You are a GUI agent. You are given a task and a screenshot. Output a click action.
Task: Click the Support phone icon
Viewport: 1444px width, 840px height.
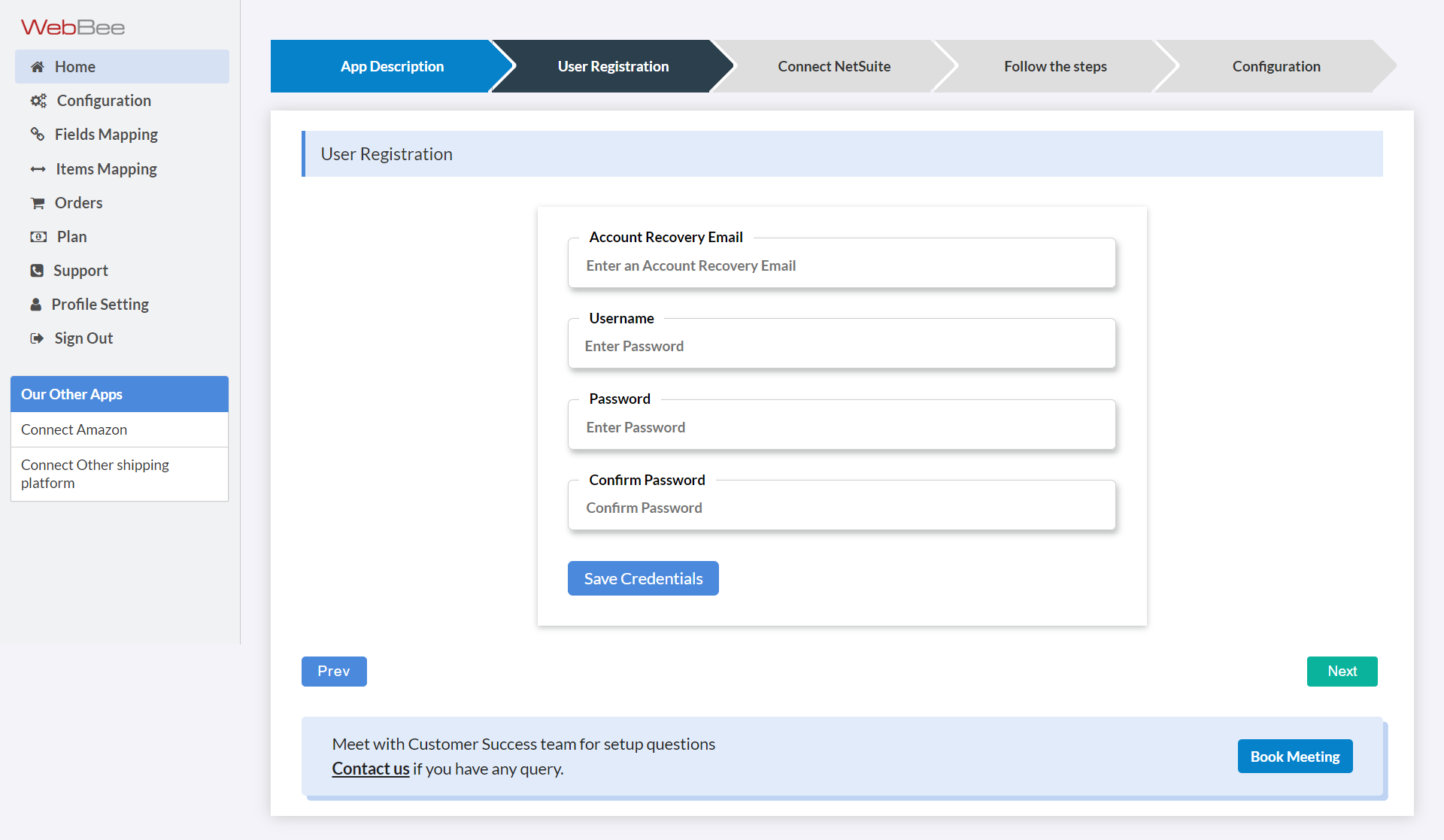coord(37,271)
